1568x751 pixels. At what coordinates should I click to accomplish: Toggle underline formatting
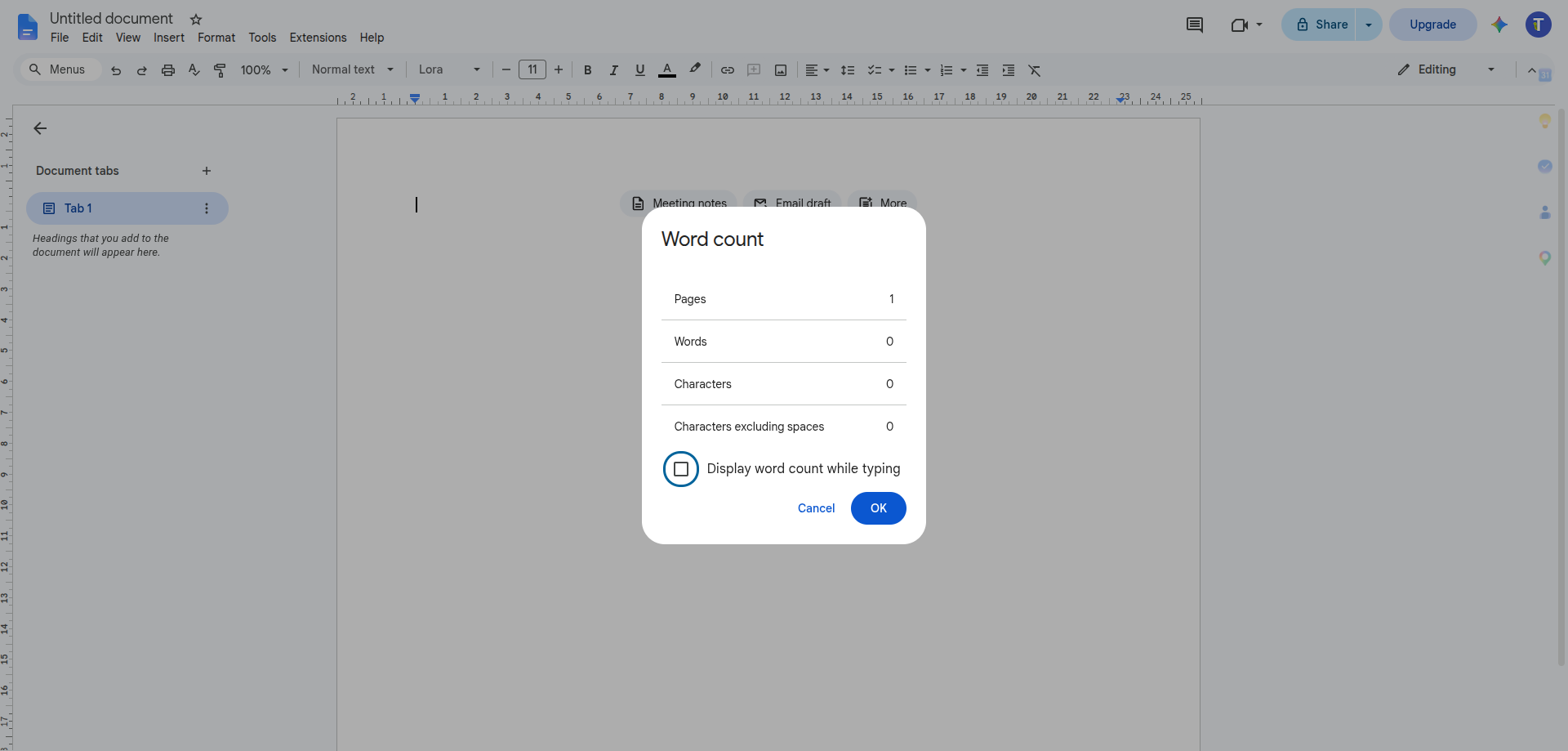(x=640, y=70)
